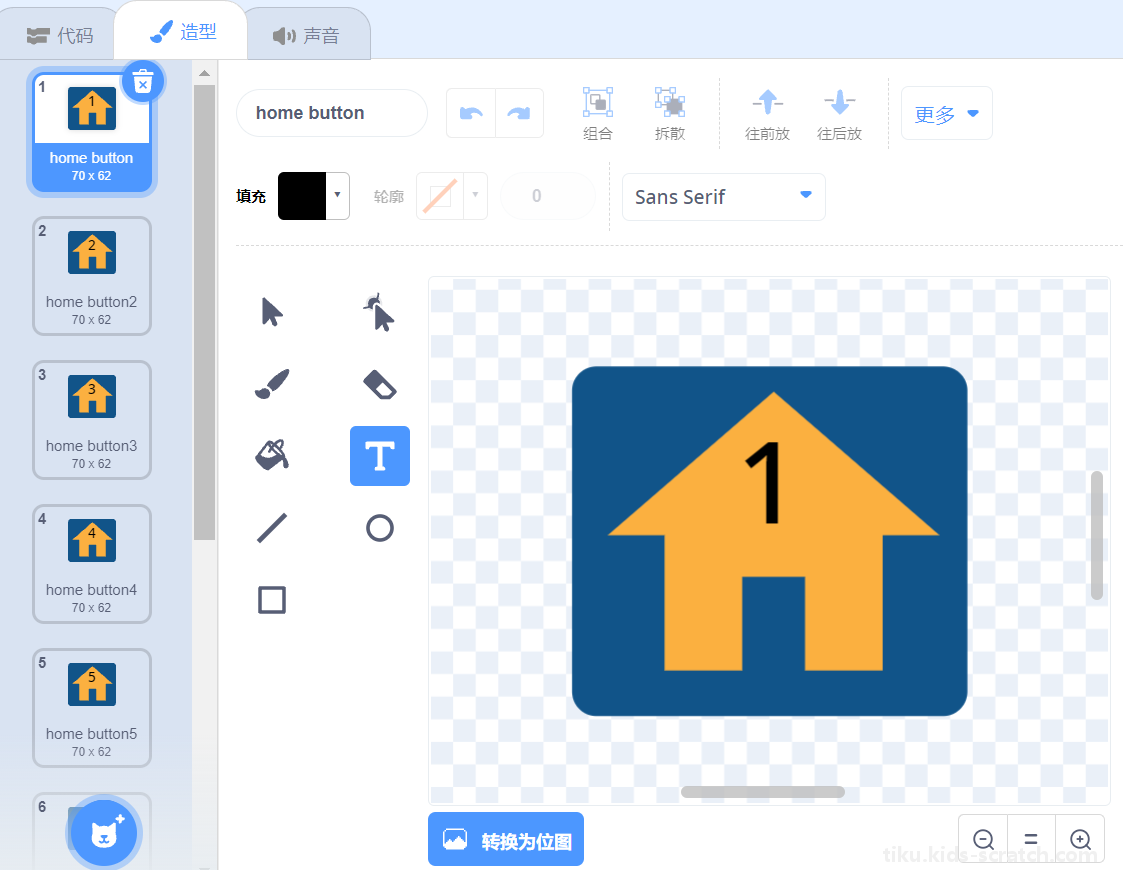The height and width of the screenshot is (870, 1123).
Task: Select the Line tool
Action: click(x=271, y=528)
